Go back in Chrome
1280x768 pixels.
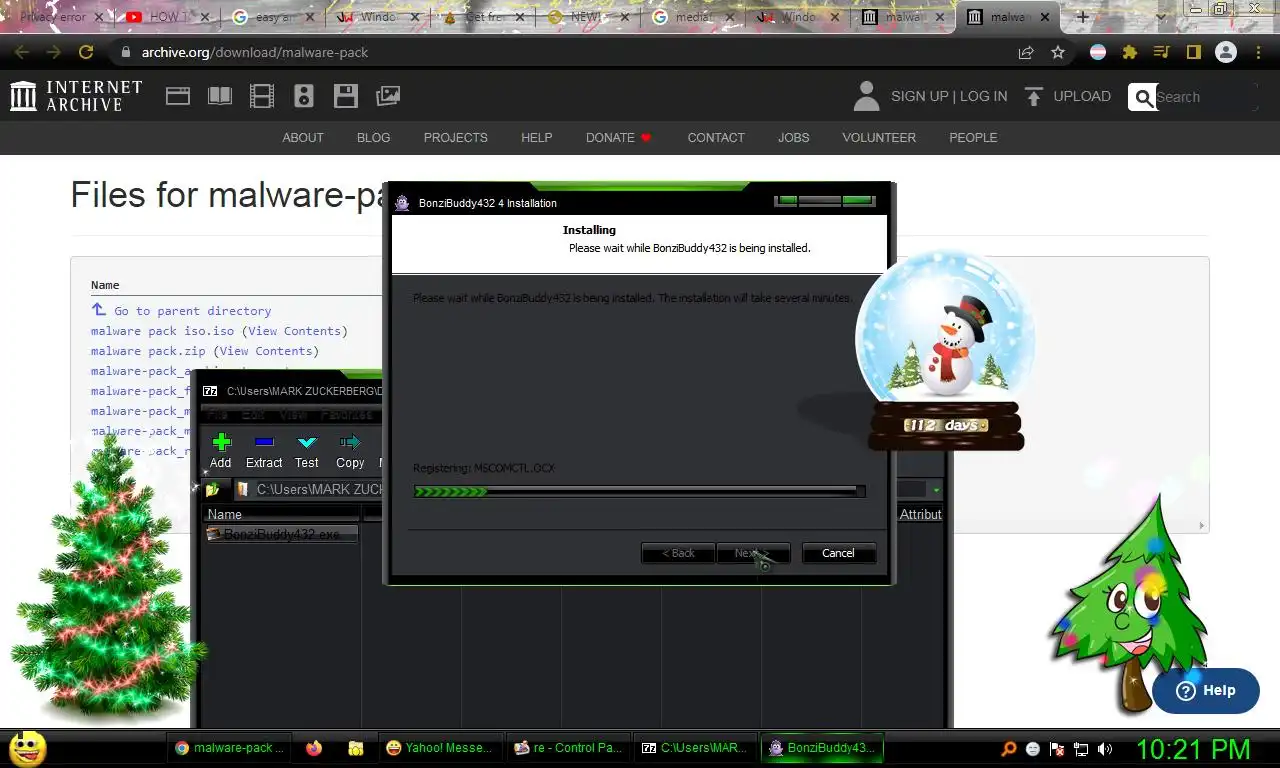coord(21,52)
